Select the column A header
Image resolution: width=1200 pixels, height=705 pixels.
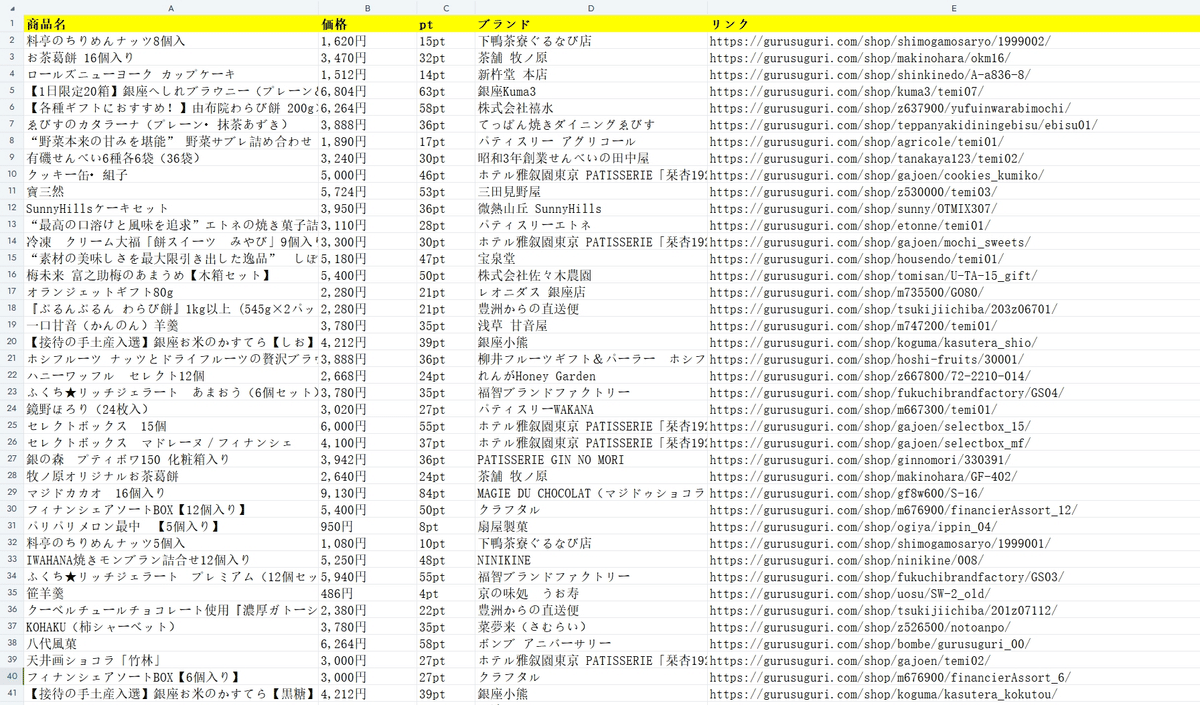[x=171, y=7]
